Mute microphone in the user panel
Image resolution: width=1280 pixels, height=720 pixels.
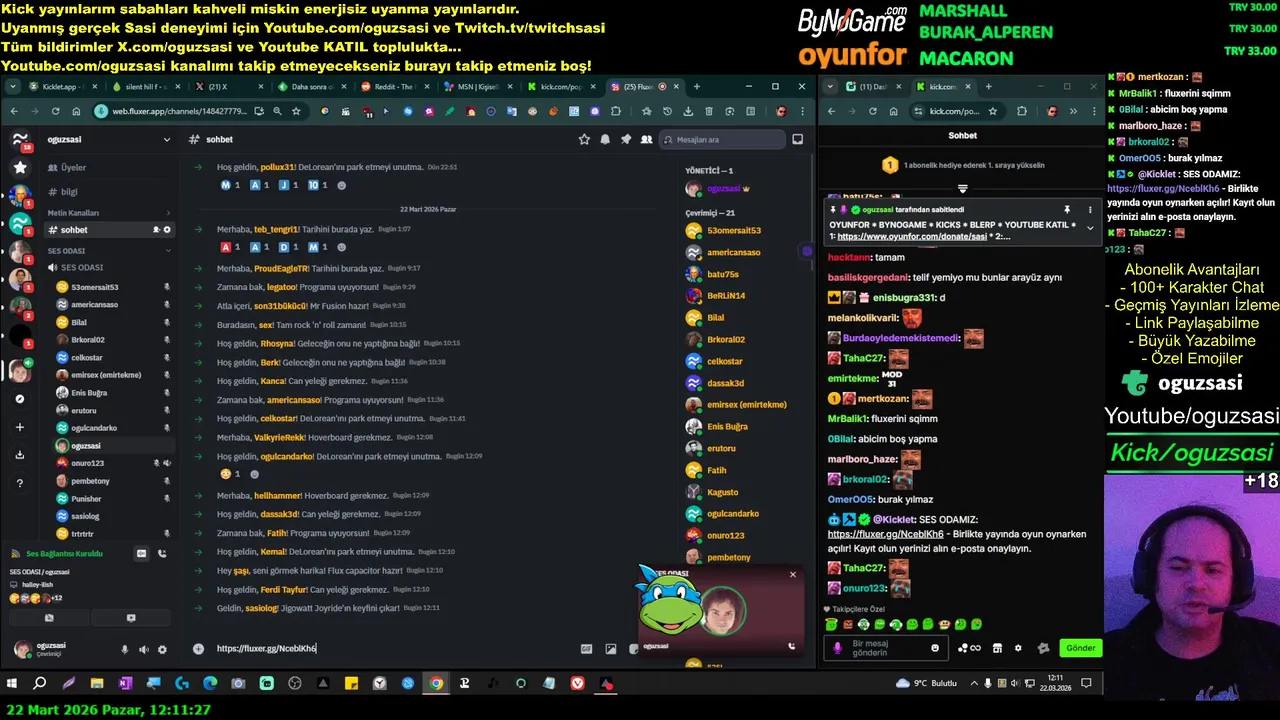pyautogui.click(x=125, y=650)
